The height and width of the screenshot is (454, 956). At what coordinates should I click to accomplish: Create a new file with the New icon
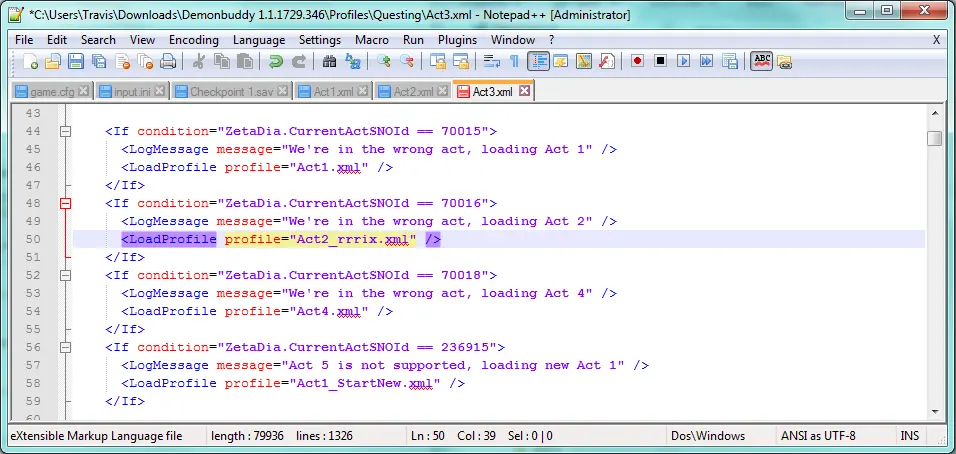click(x=30, y=61)
